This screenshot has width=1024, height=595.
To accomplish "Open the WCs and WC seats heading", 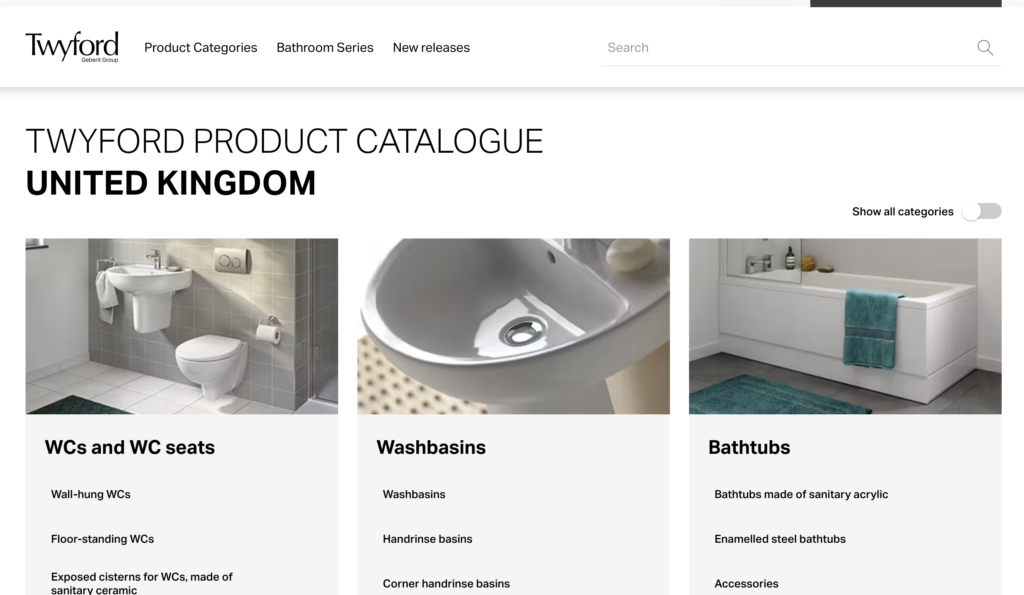I will pyautogui.click(x=129, y=447).
